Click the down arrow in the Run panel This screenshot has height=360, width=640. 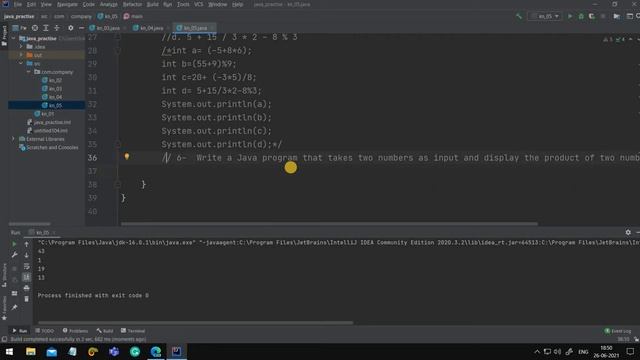tap(27, 255)
